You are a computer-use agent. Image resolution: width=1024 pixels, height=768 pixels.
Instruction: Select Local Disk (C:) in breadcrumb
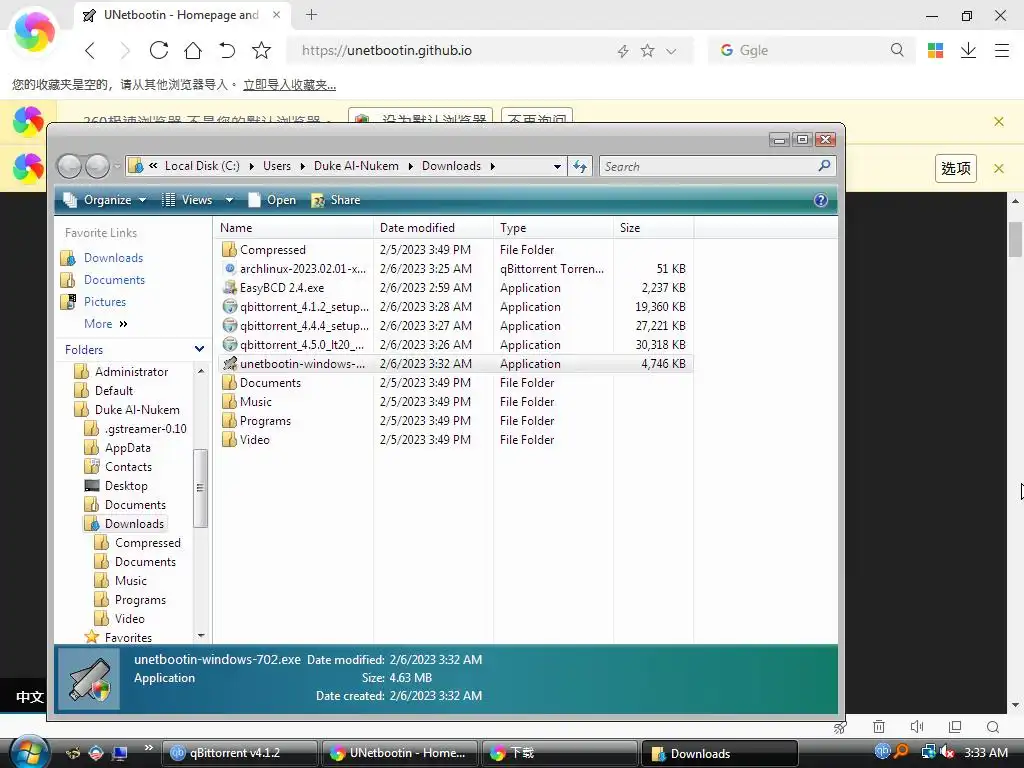point(202,166)
